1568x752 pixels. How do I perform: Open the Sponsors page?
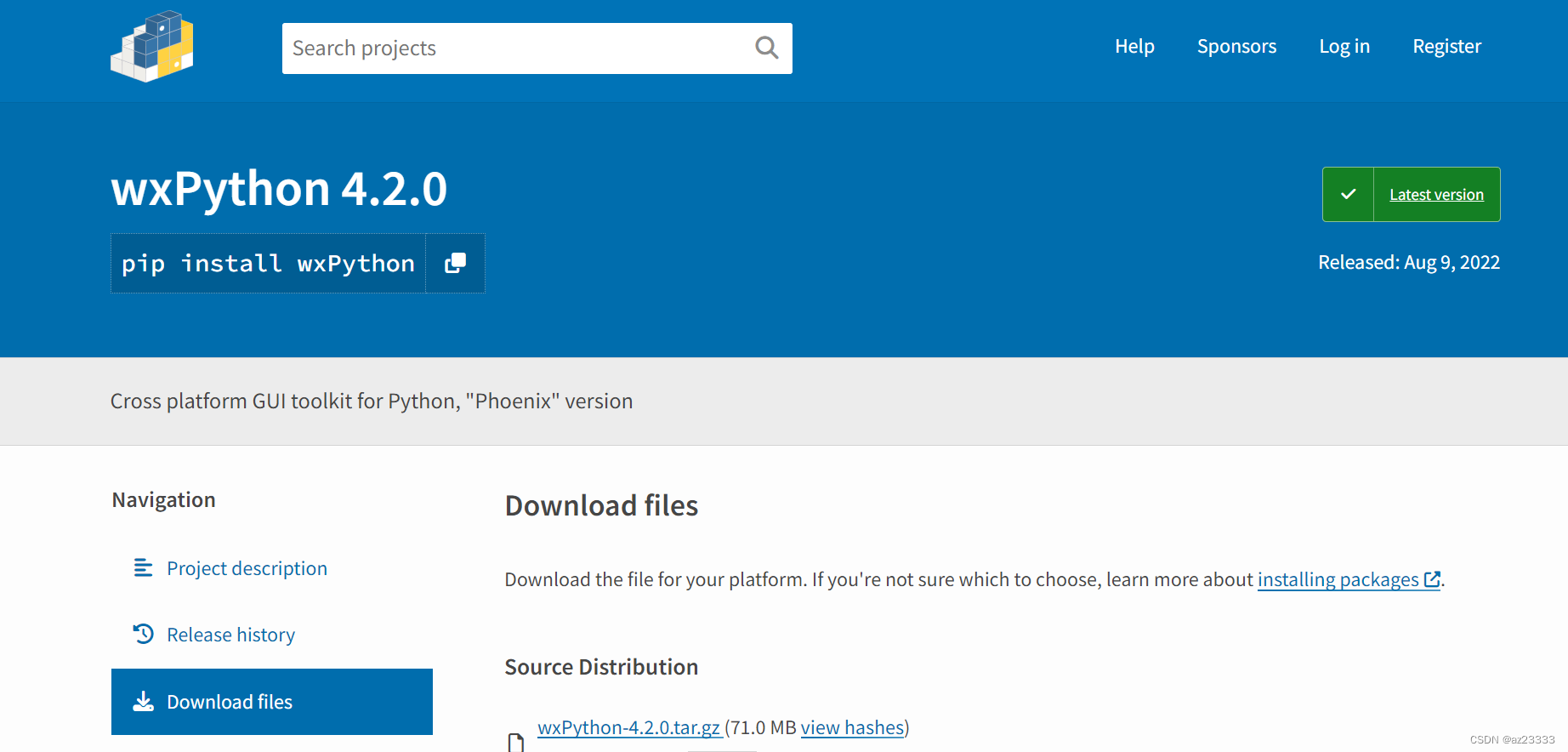(x=1236, y=47)
